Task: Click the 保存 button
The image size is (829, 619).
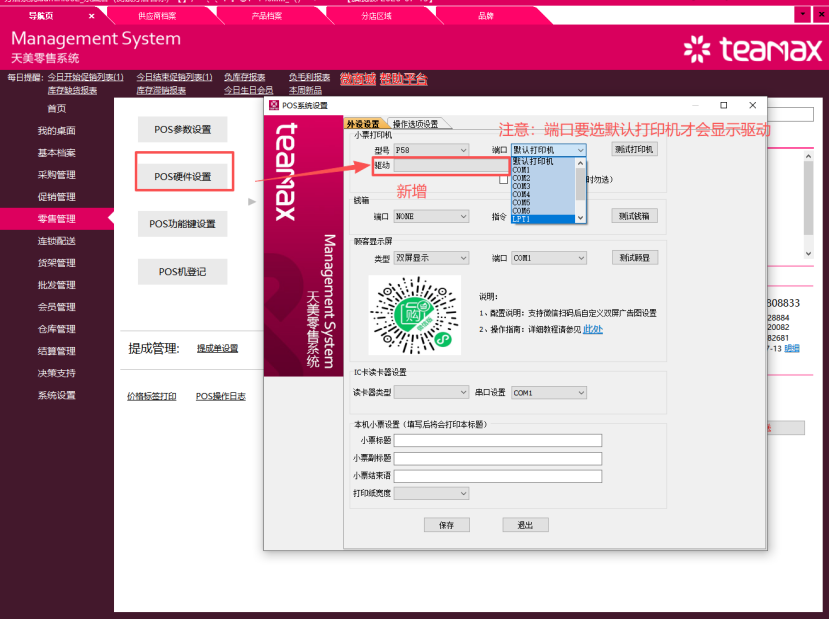Action: coord(447,525)
